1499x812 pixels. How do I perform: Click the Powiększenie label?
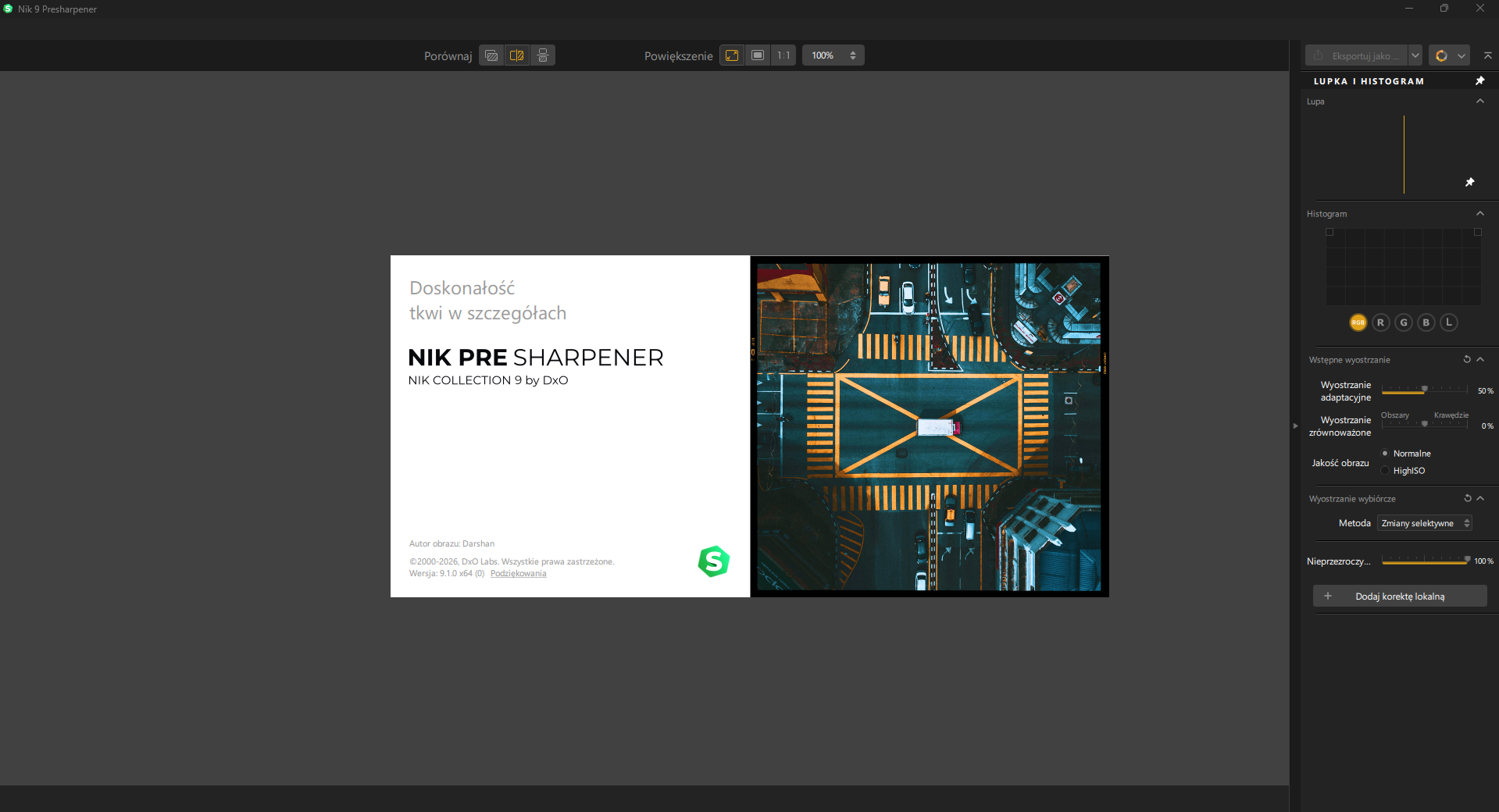point(678,56)
